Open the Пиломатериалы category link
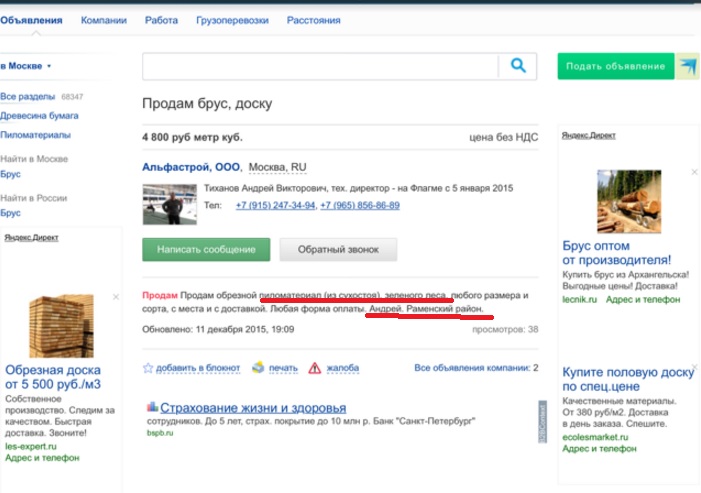Screen dimensions: 701x493 click(35, 135)
